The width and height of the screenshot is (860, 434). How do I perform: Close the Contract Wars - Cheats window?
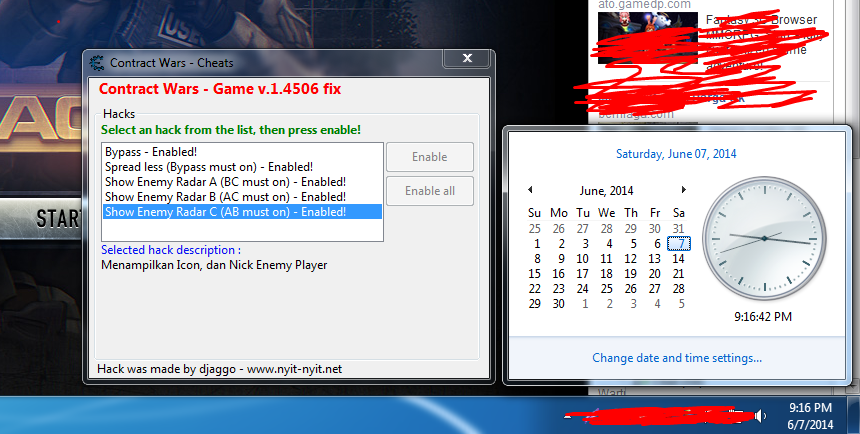[x=467, y=58]
